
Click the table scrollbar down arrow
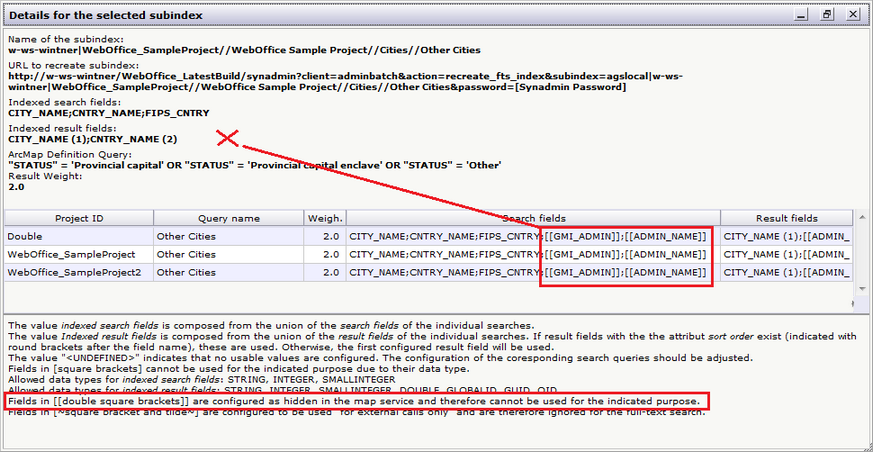tap(862, 288)
